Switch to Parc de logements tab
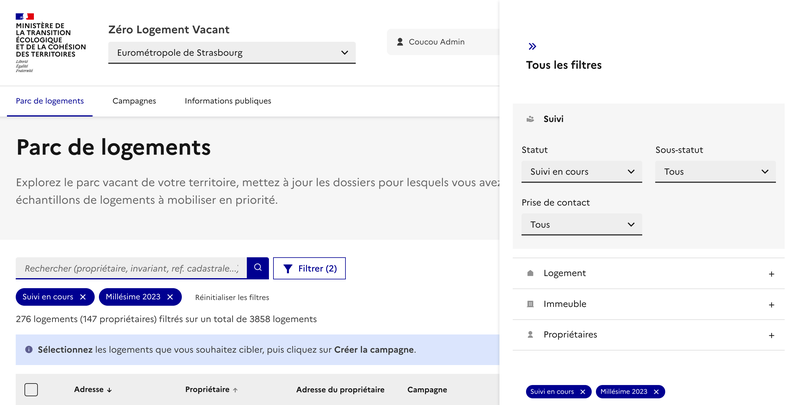The height and width of the screenshot is (405, 798). coord(50,101)
